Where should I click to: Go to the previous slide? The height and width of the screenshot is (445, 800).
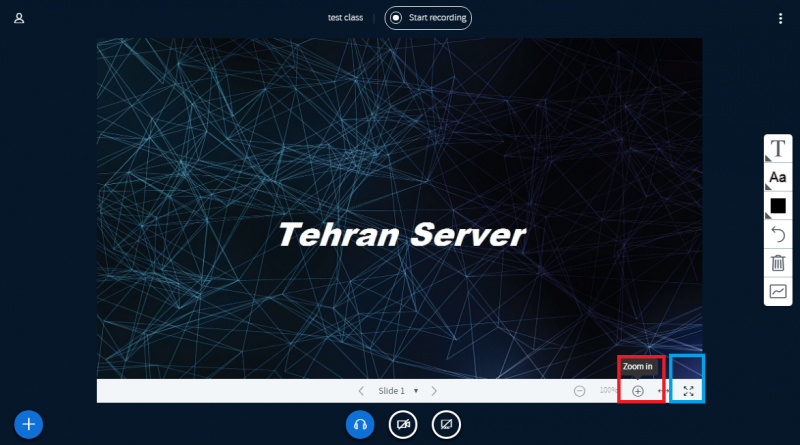(x=361, y=391)
